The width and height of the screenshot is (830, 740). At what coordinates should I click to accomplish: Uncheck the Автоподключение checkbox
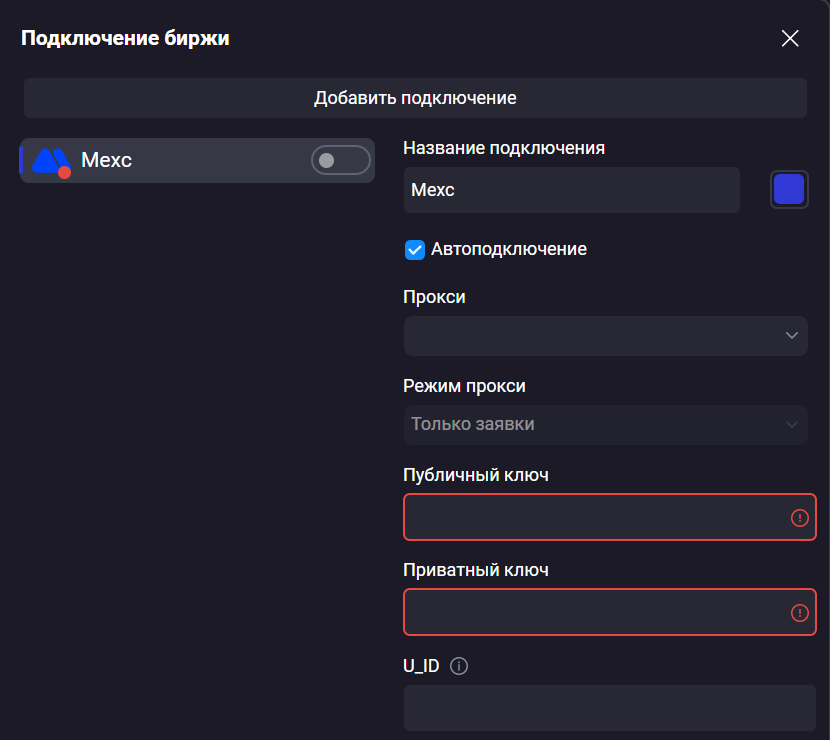pos(414,250)
